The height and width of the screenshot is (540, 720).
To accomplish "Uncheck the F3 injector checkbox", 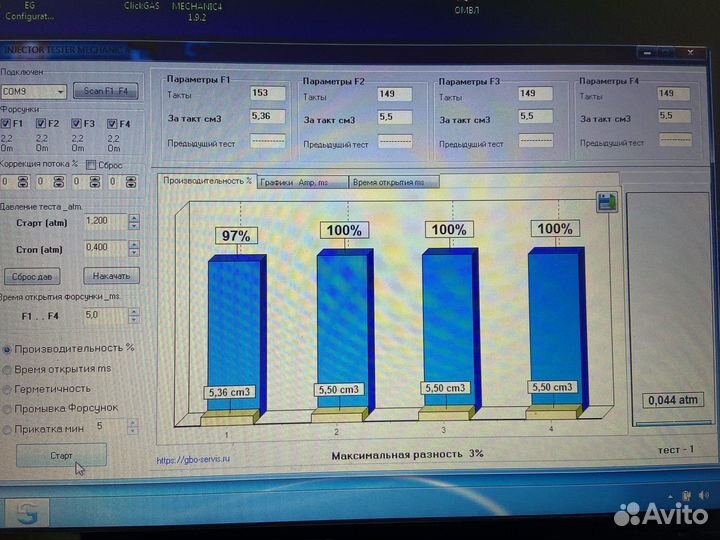I will pos(79,124).
